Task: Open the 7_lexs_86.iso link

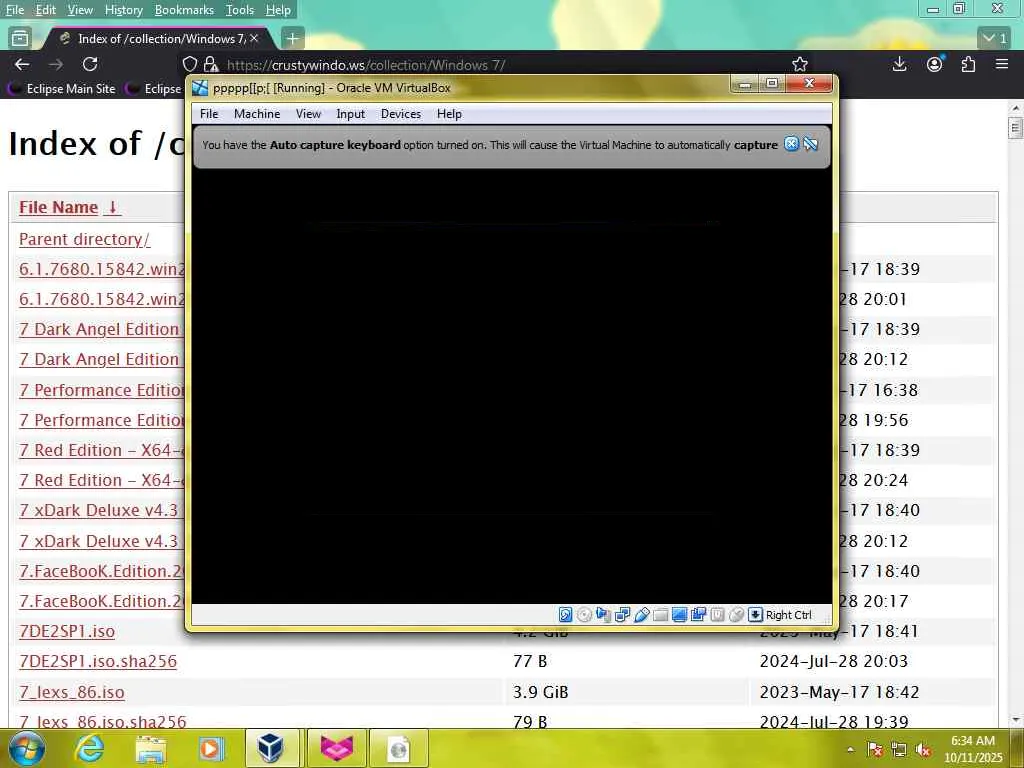Action: click(72, 692)
